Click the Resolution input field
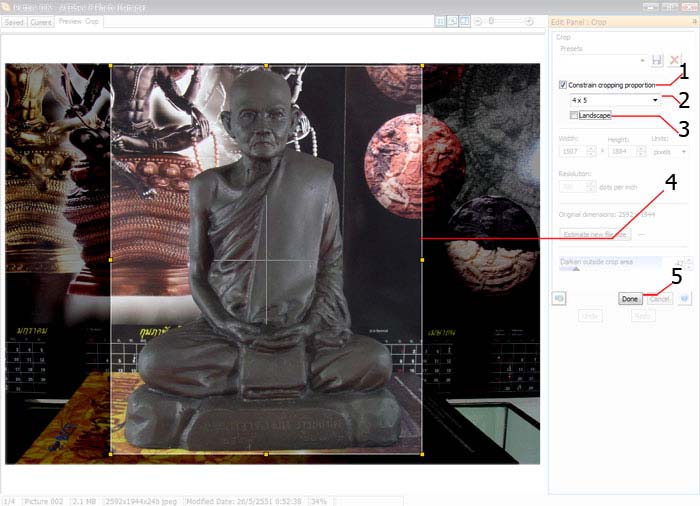Image resolution: width=700 pixels, height=506 pixels. (x=572, y=187)
